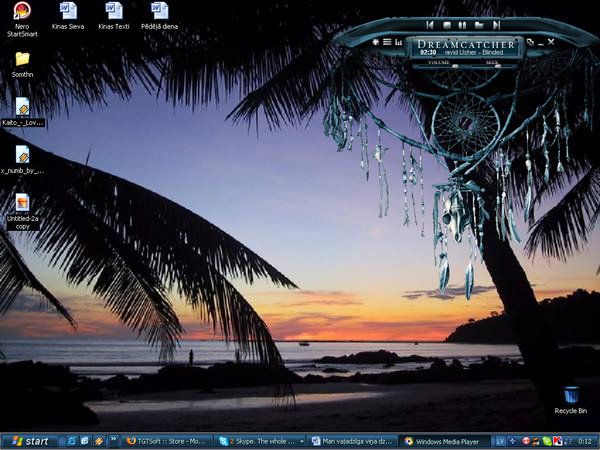Screen dimensions: 600x450
Task: Open the LV language indicator
Action: click(500, 442)
